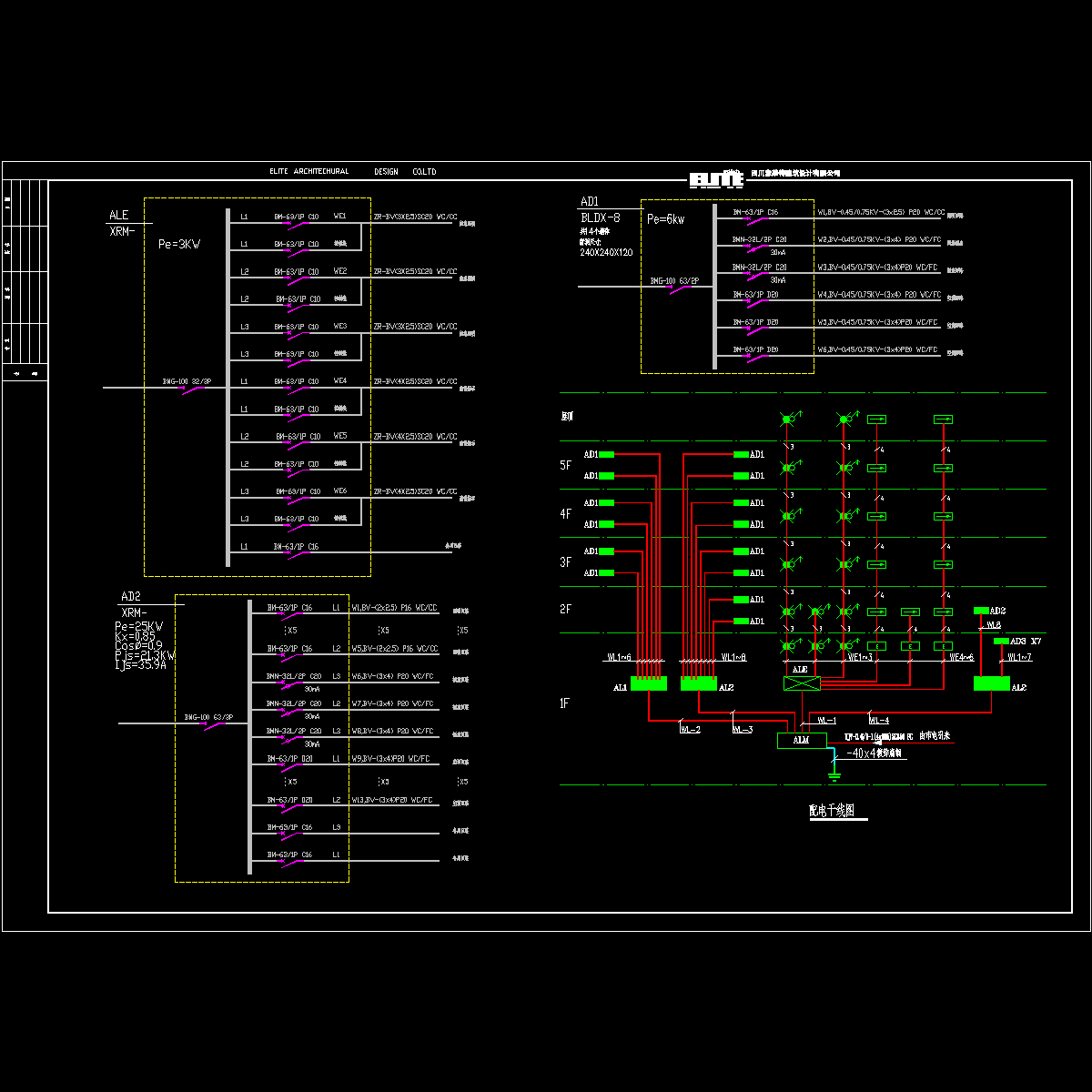Select the 5F floor label
Viewport: 1092px width, 1092px height.
point(566,466)
